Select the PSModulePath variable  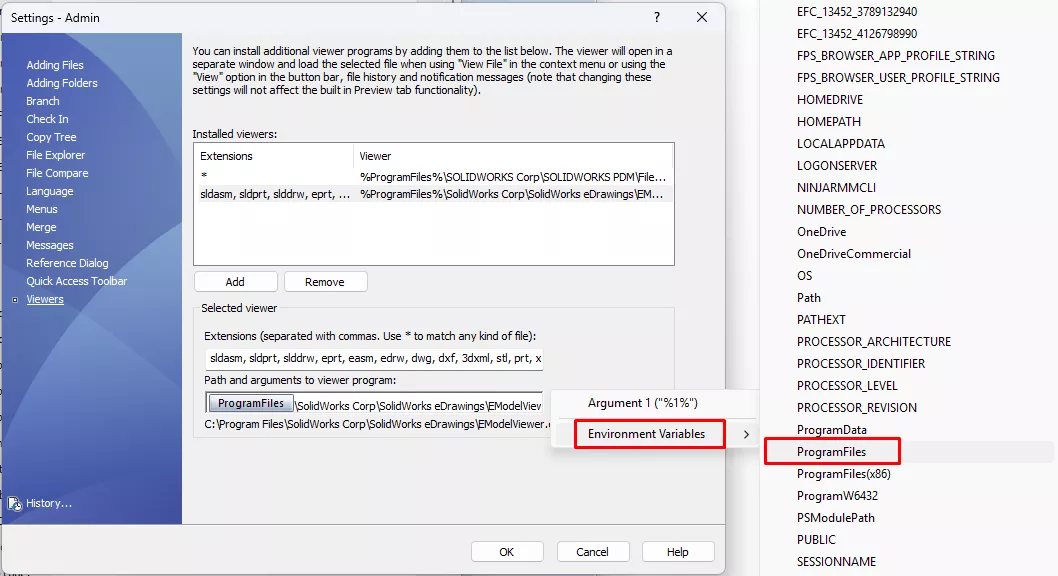pyautogui.click(x=835, y=518)
